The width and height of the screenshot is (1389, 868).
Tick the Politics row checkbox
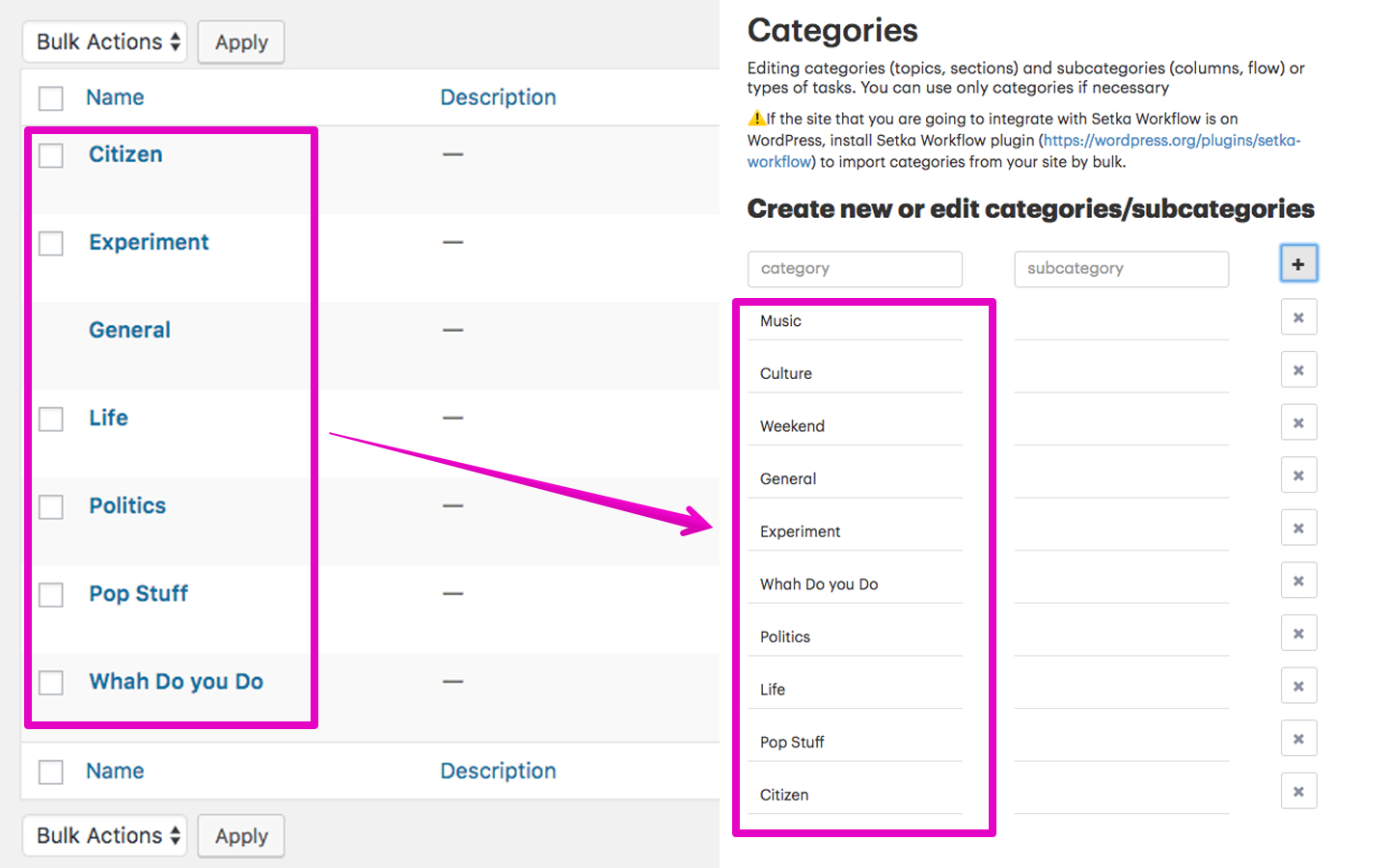click(51, 507)
